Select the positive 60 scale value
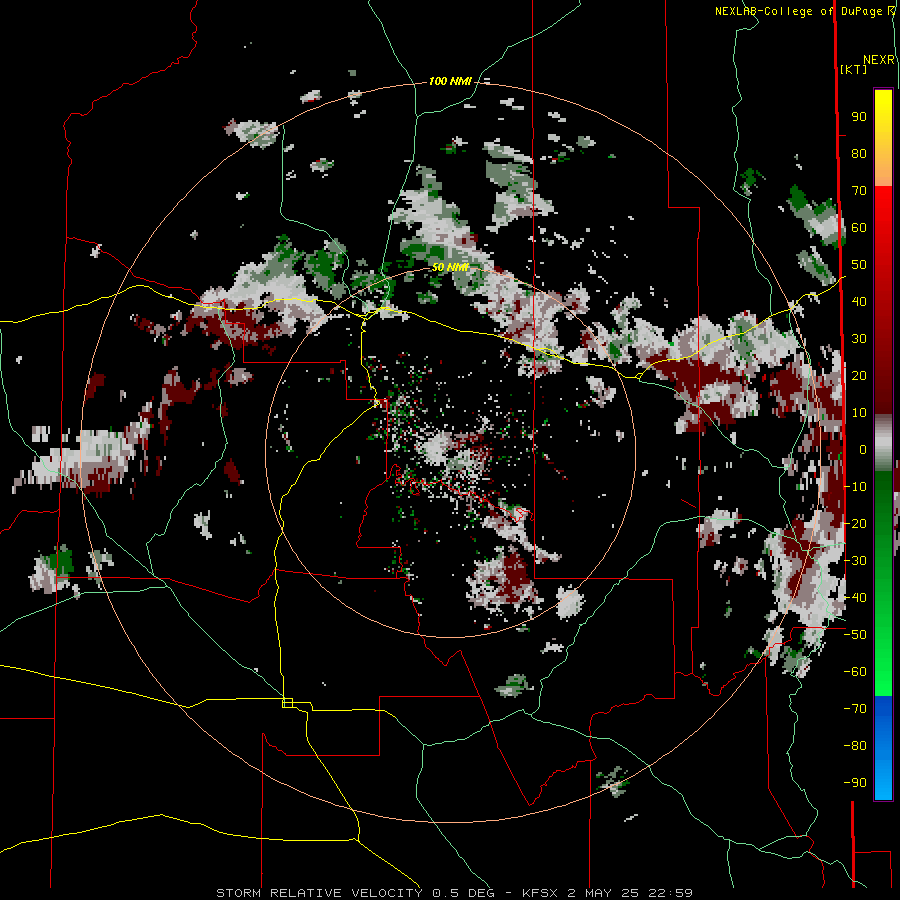The width and height of the screenshot is (900, 900). 859,227
